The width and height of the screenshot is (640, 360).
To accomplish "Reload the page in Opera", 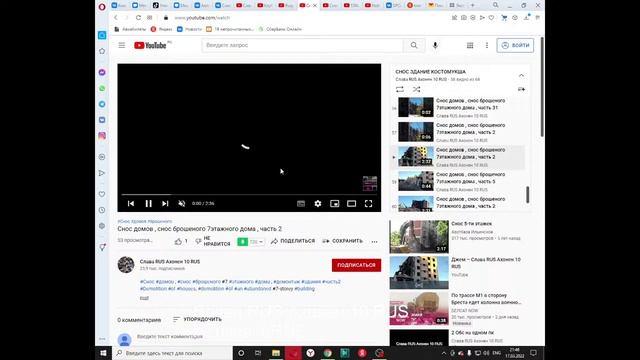I will (138, 18).
